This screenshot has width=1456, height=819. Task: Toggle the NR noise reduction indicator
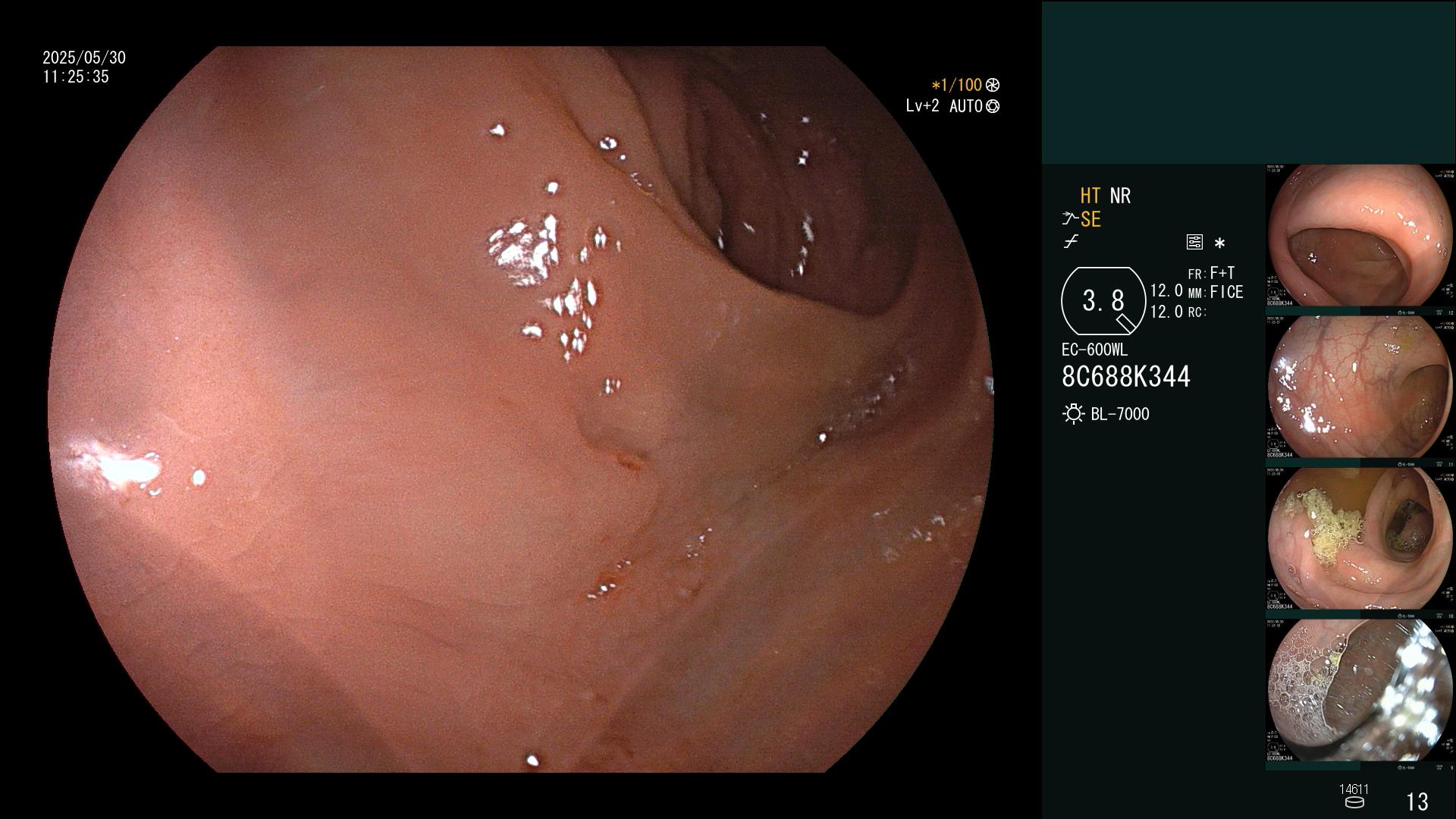pyautogui.click(x=1120, y=196)
